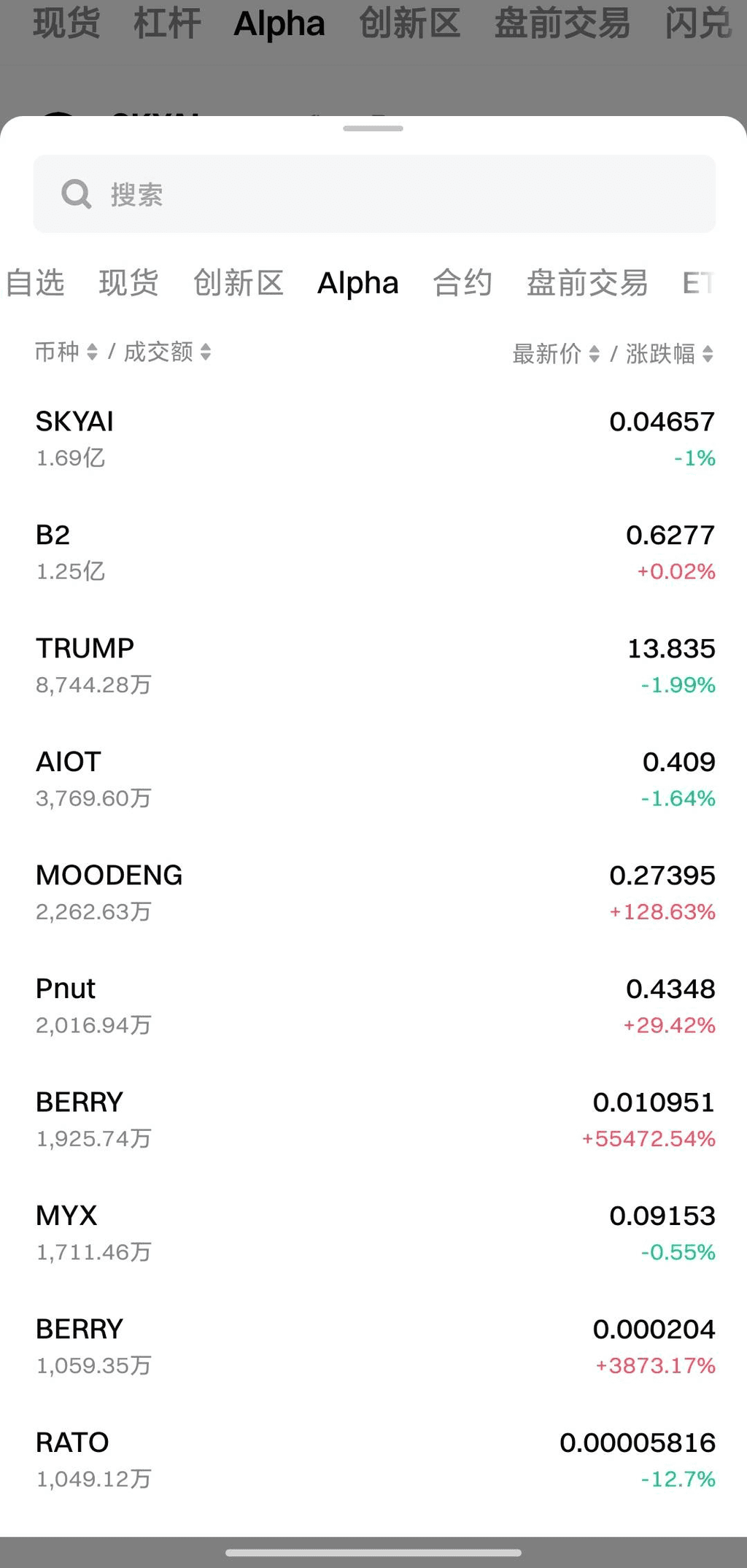The width and height of the screenshot is (747, 1568).
Task: Select the 合约 tab
Action: click(x=462, y=283)
